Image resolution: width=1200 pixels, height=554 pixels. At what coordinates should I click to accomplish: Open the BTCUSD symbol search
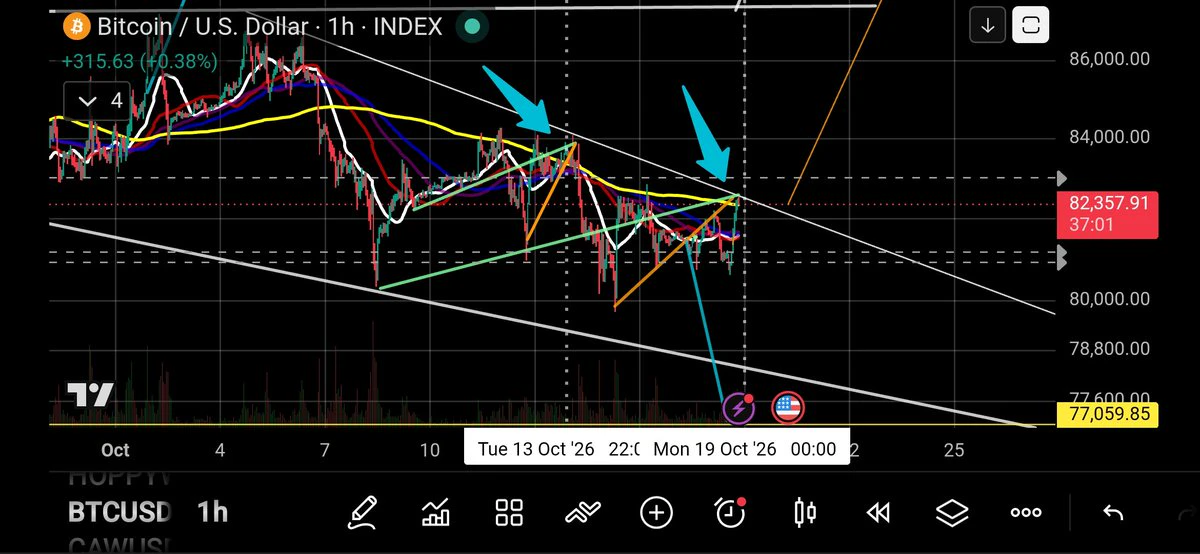(x=120, y=513)
